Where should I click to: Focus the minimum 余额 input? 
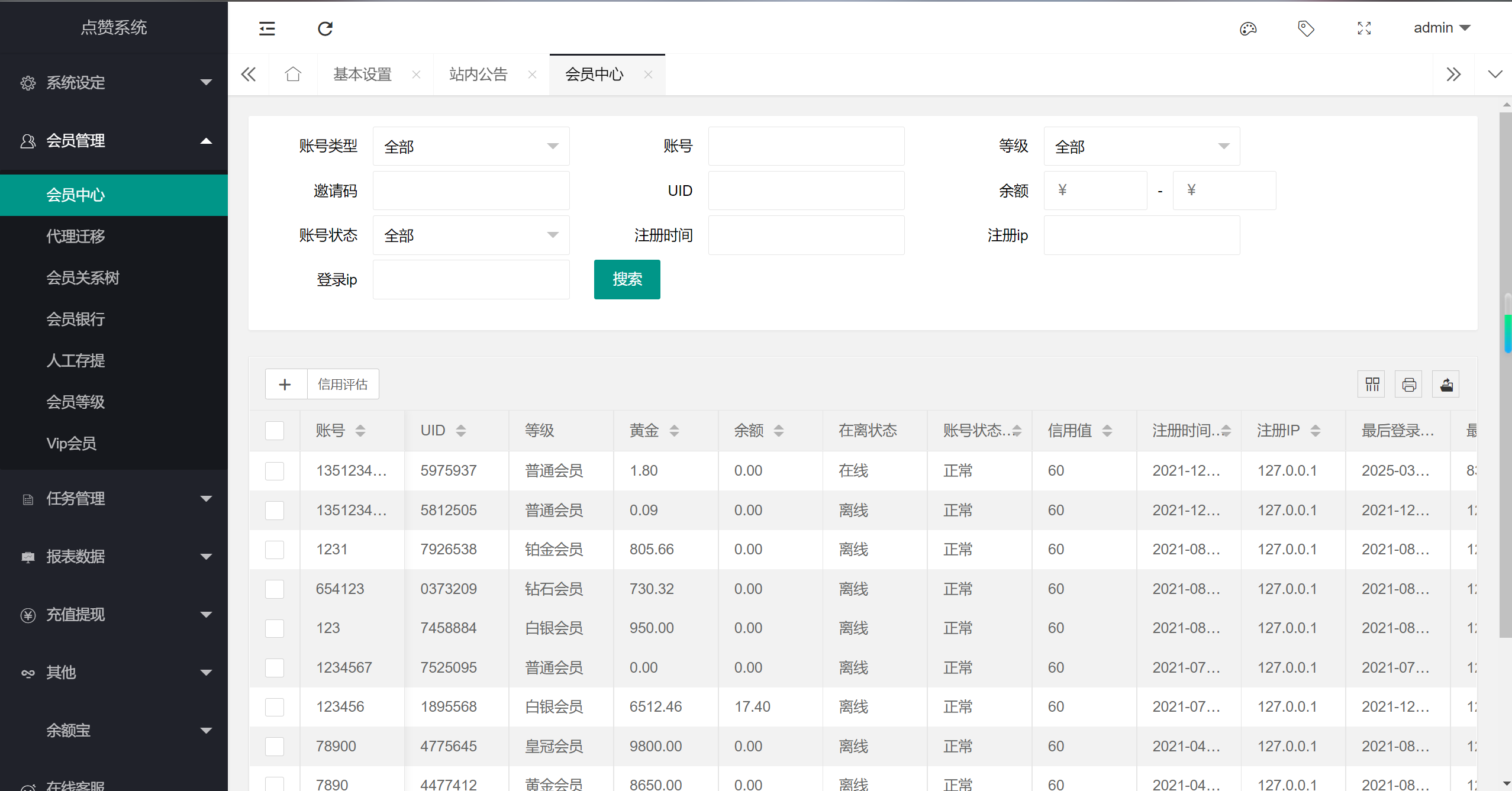click(1095, 191)
